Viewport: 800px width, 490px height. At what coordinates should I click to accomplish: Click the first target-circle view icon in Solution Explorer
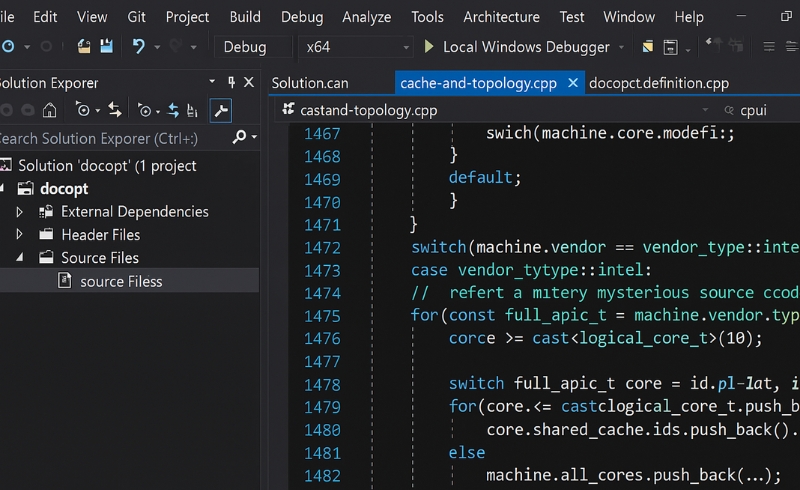point(83,110)
